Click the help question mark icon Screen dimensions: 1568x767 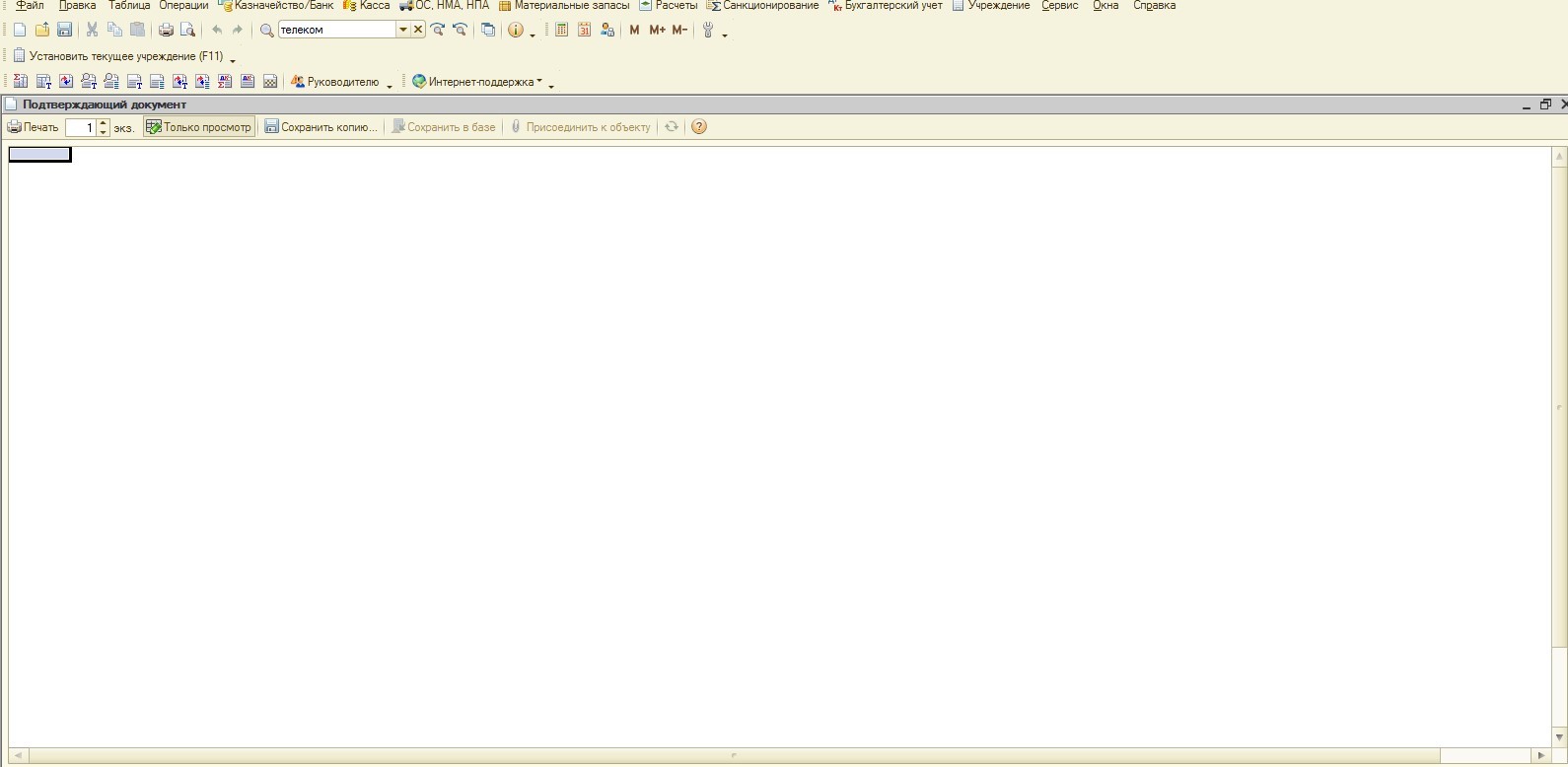699,127
